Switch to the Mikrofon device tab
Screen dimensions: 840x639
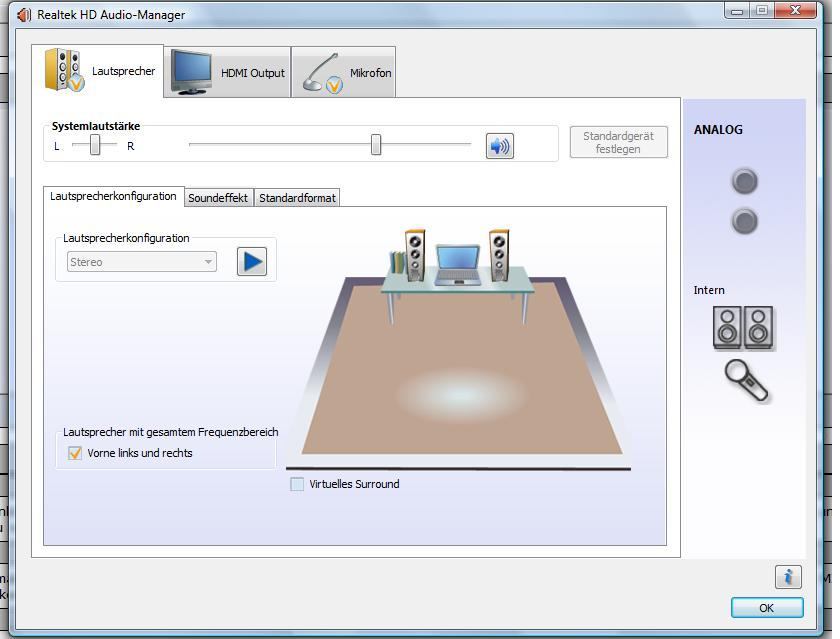pos(343,72)
